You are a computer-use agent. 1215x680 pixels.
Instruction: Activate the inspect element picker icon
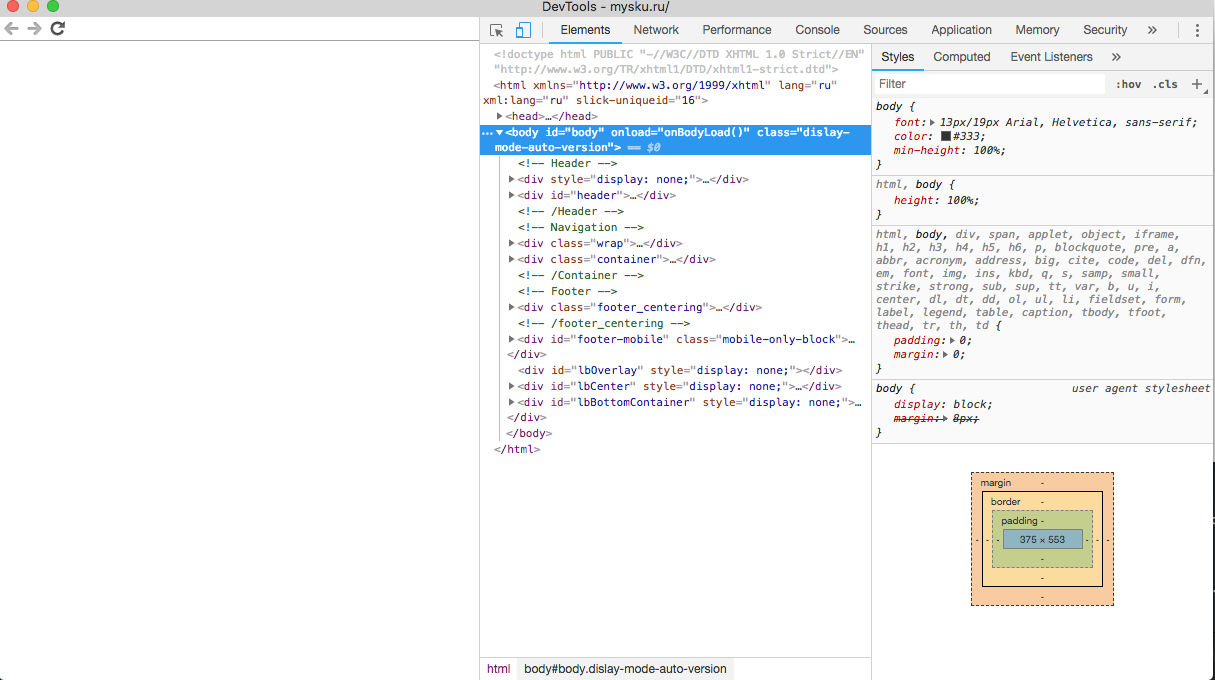pos(497,30)
